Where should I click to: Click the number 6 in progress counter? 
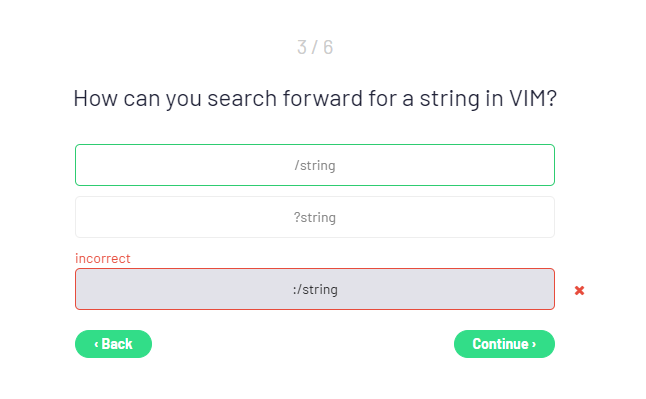tap(328, 47)
